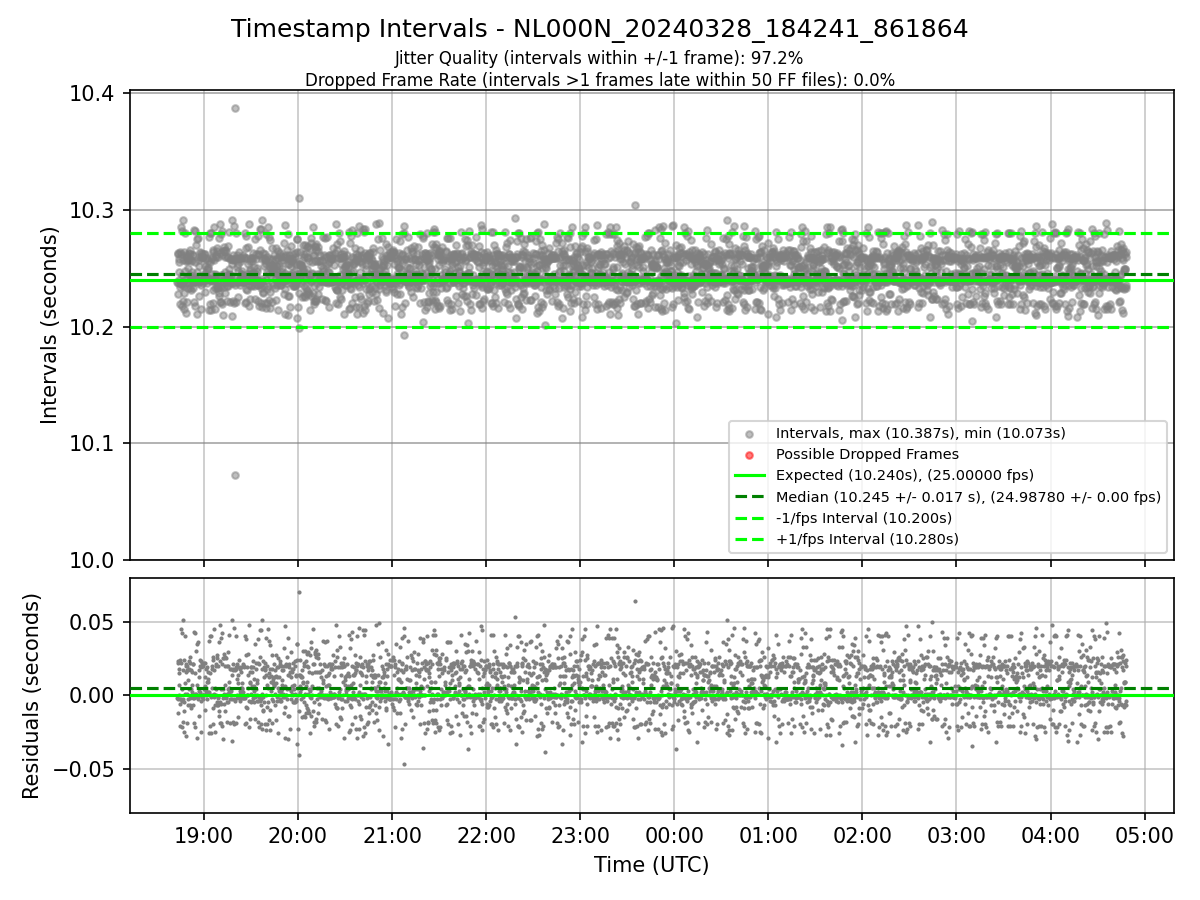Click the "04:00" time tick label

tap(1050, 835)
